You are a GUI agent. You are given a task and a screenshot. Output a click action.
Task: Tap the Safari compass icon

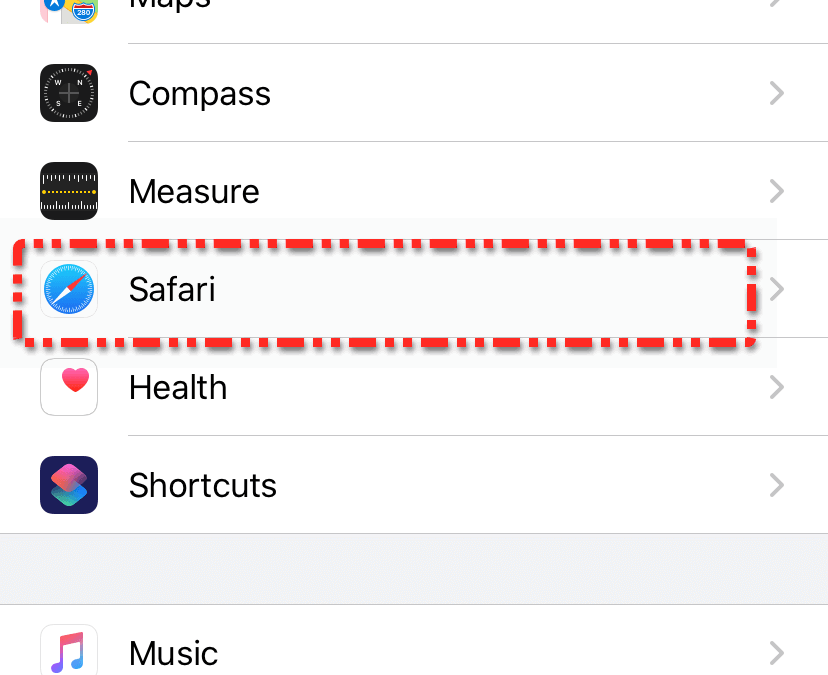[69, 289]
